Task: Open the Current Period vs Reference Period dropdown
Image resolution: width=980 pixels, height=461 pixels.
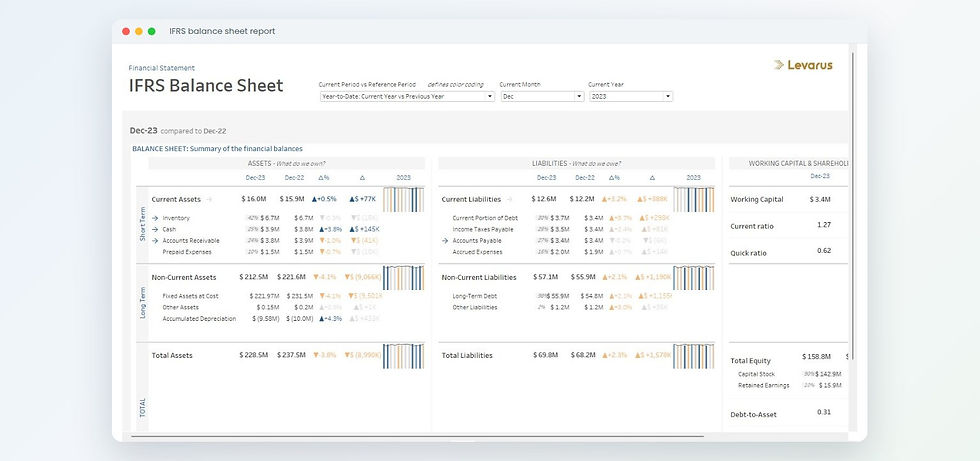Action: [x=407, y=97]
